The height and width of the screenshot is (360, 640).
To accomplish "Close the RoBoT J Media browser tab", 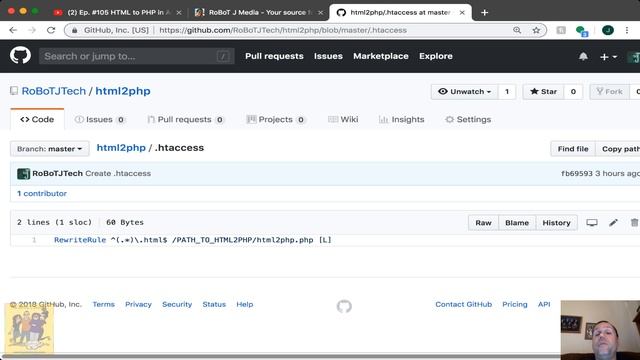I will [x=320, y=13].
